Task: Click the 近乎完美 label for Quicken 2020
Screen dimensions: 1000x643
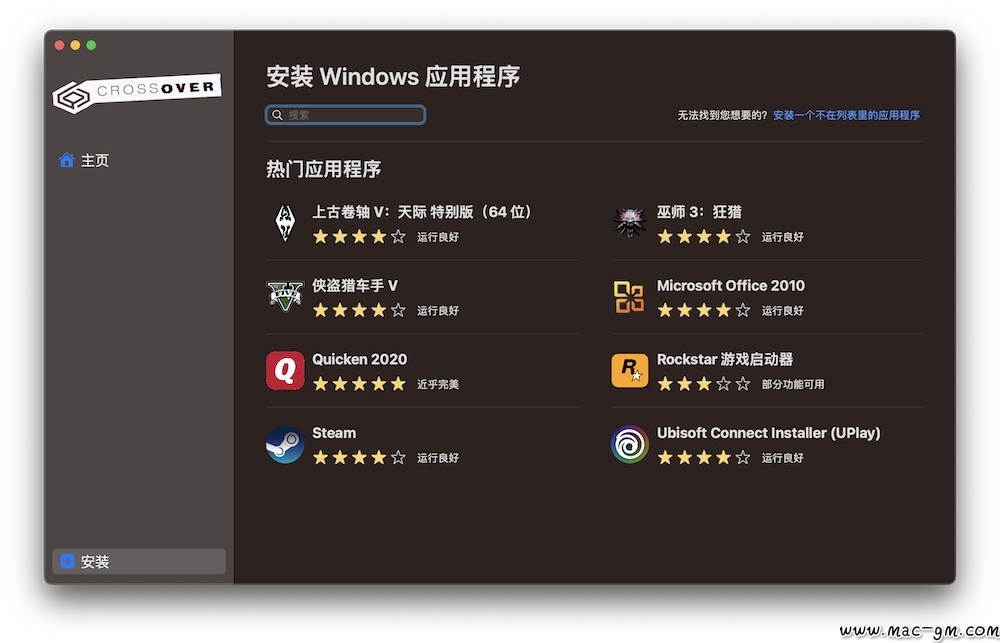Action: click(x=438, y=385)
